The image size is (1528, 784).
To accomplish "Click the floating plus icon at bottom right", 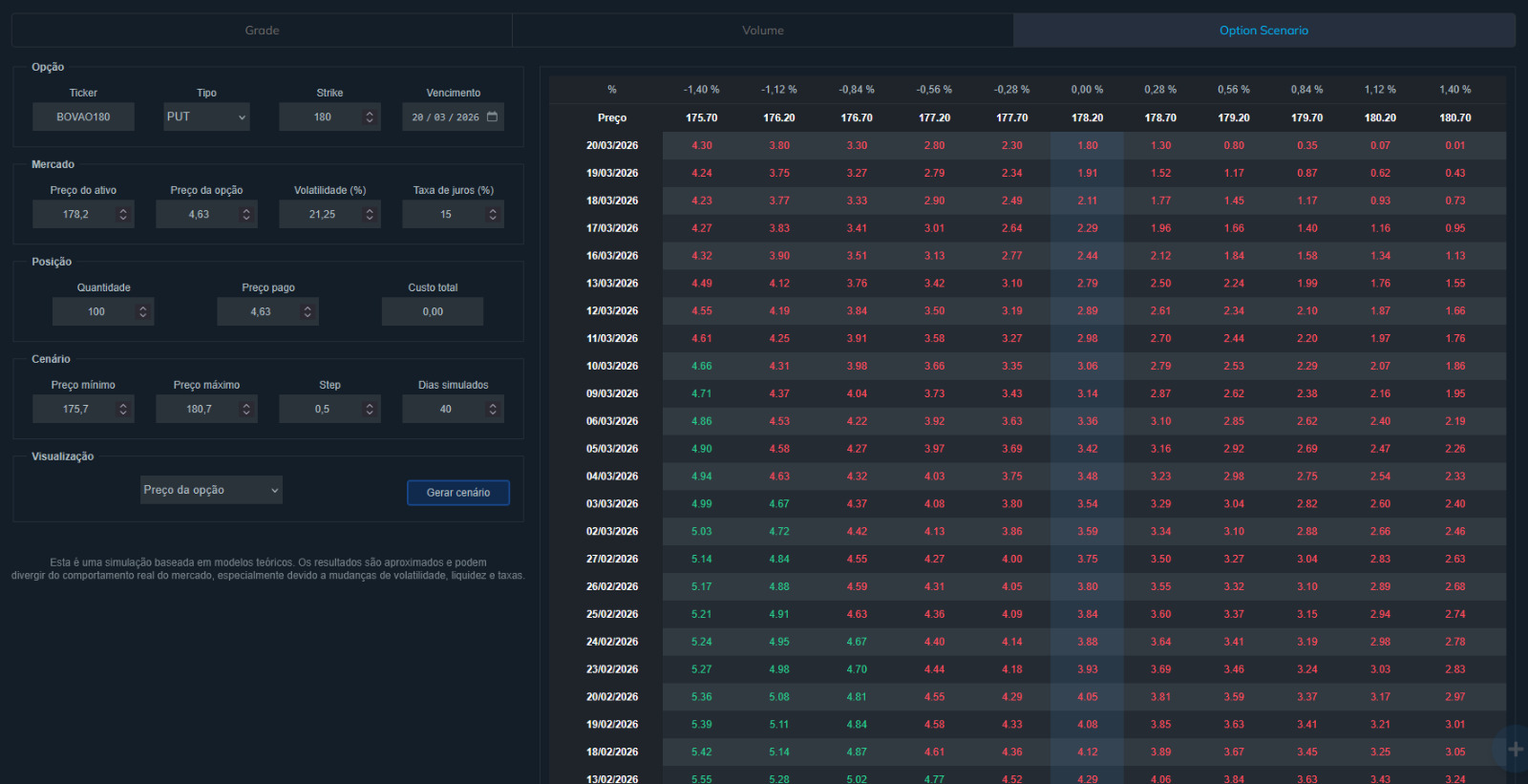I will 1515,749.
